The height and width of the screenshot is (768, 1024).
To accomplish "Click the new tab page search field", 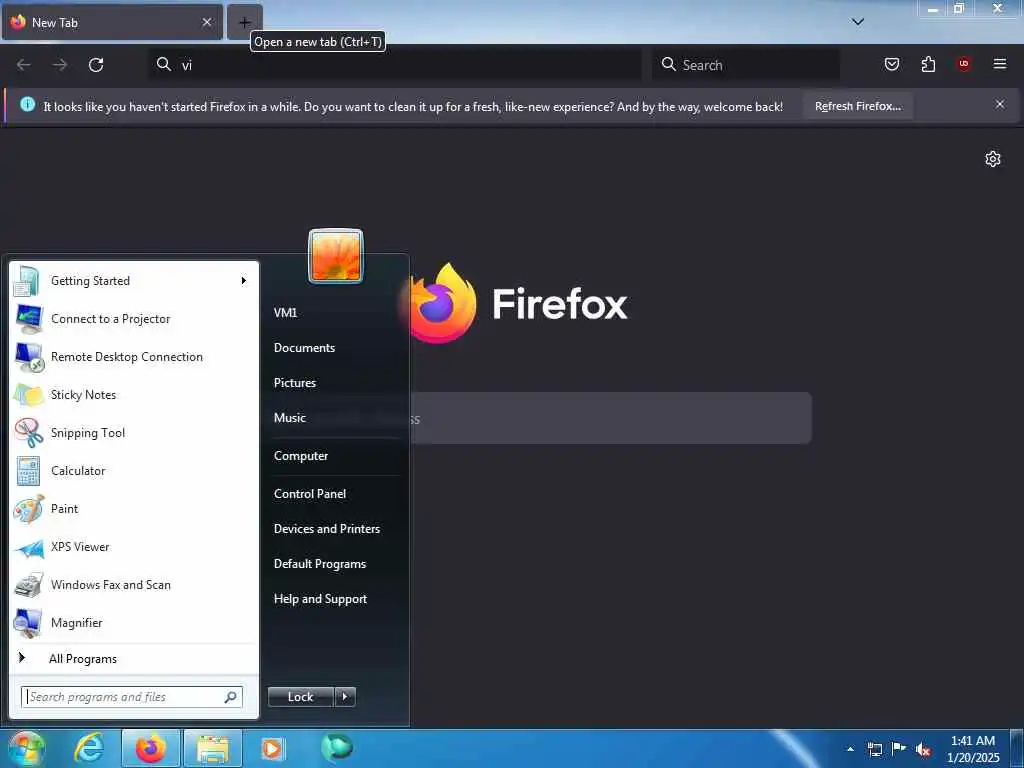I will pyautogui.click(x=611, y=419).
